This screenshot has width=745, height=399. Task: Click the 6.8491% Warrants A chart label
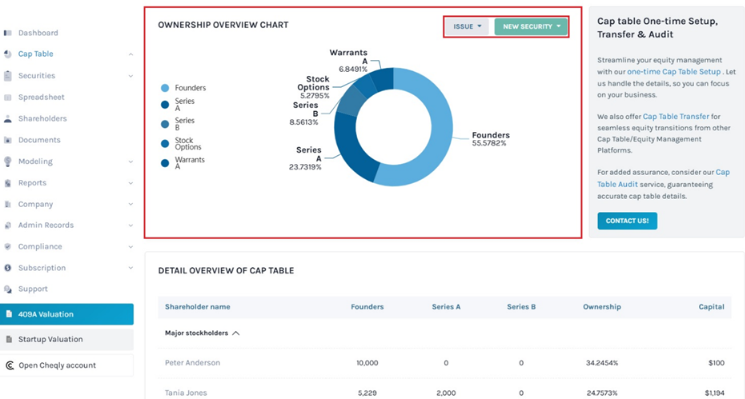tap(353, 69)
